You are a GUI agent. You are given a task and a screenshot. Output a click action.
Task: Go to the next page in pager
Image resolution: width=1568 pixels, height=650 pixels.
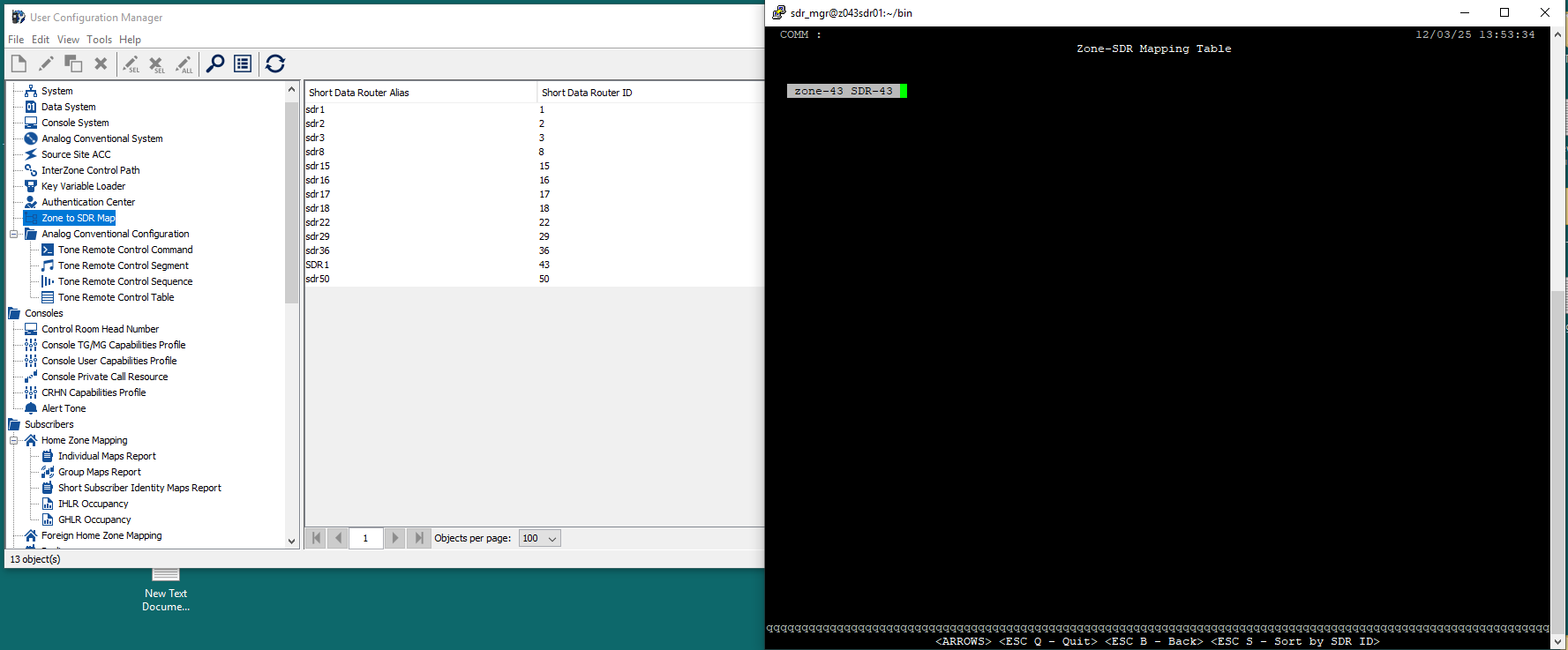[395, 538]
